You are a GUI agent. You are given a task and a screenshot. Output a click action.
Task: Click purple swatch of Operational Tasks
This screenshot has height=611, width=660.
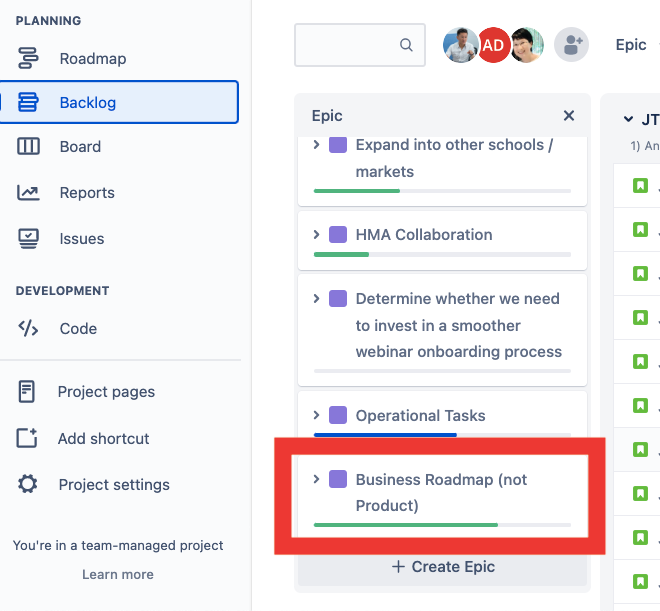338,415
